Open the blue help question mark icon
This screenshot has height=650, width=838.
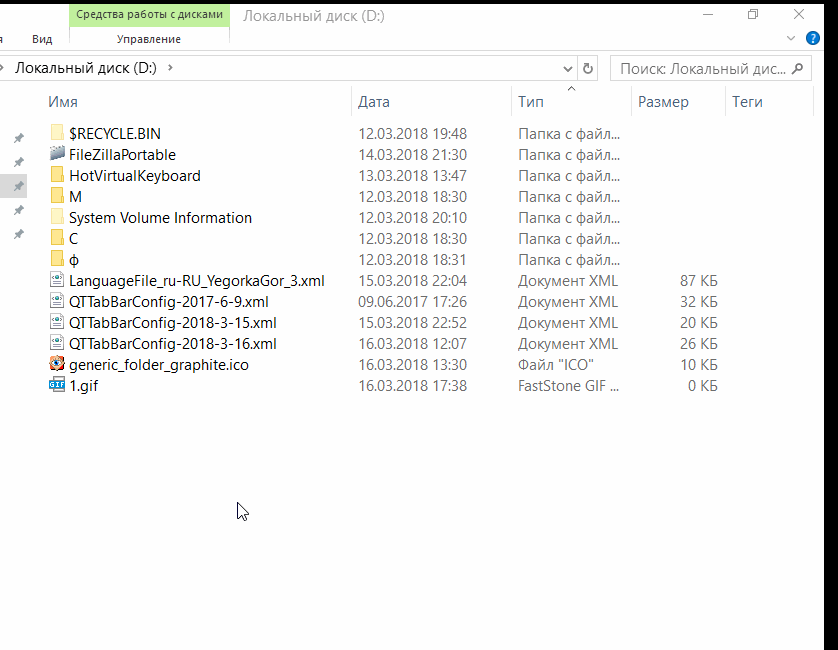[814, 39]
